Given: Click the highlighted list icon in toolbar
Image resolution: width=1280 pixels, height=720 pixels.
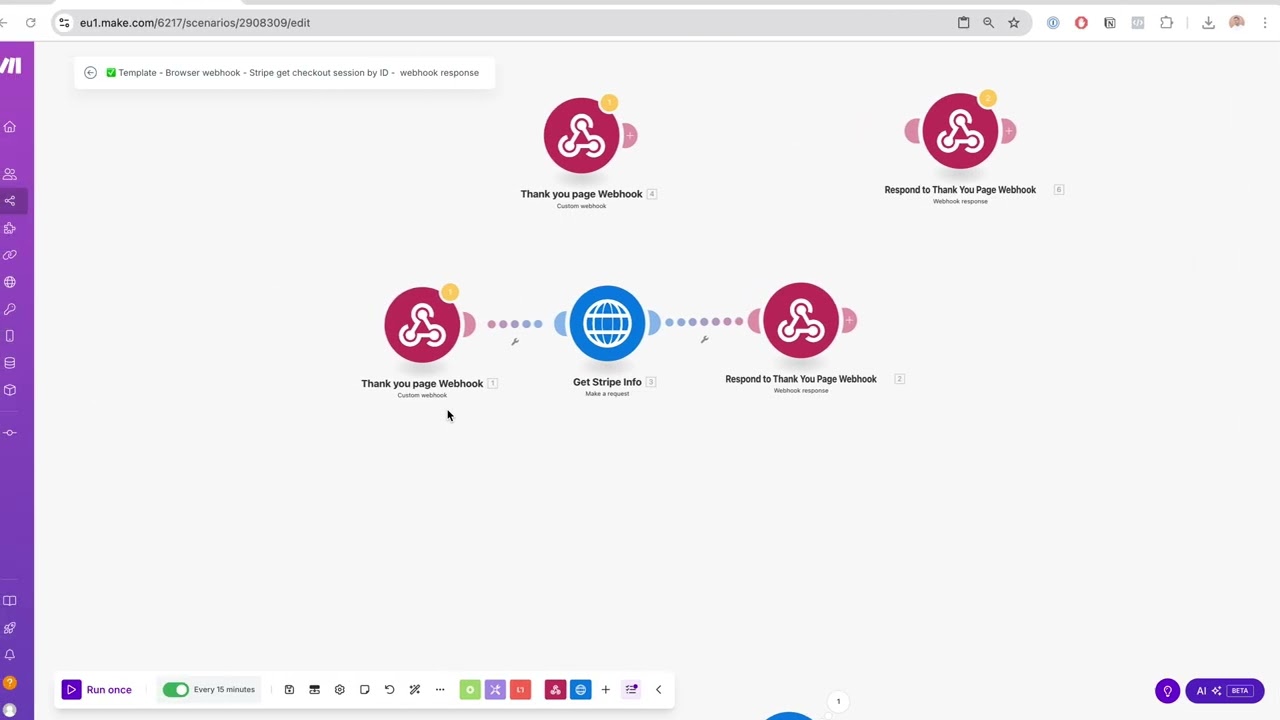Looking at the screenshot, I should (x=631, y=689).
